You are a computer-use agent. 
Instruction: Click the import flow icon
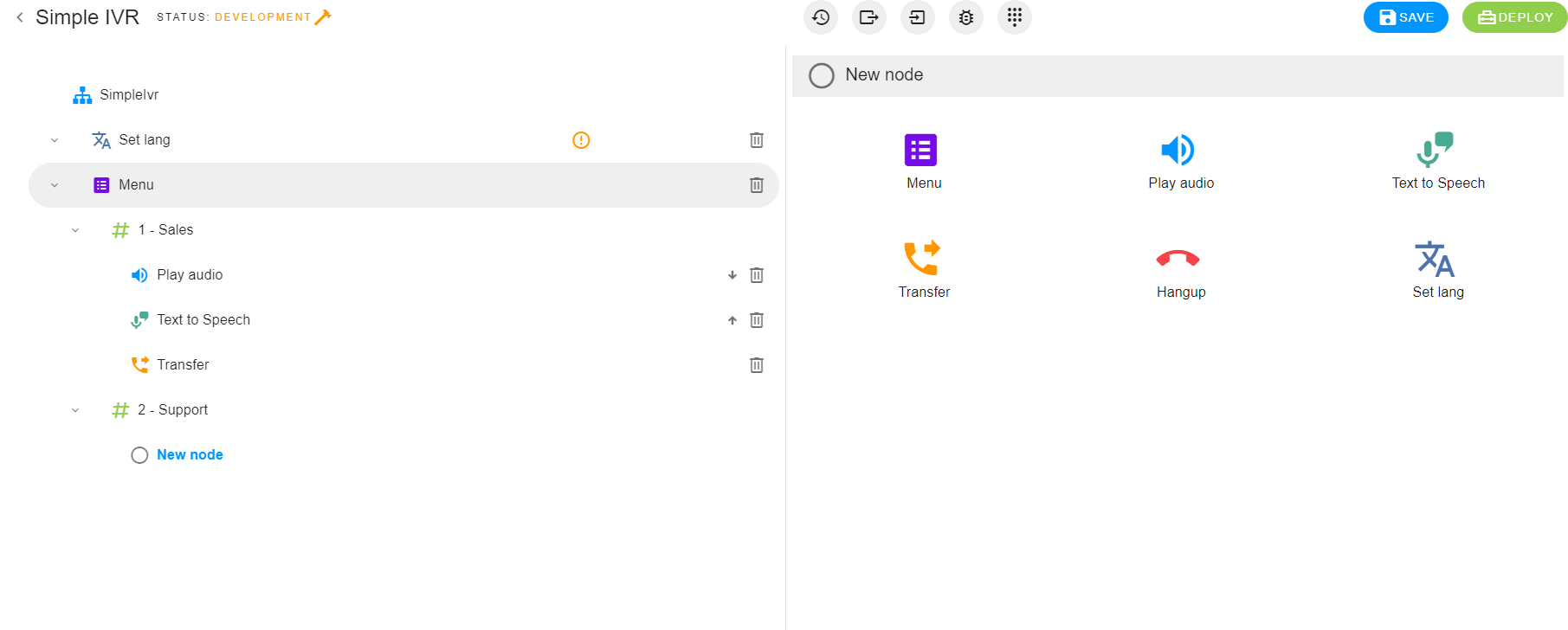[x=917, y=17]
